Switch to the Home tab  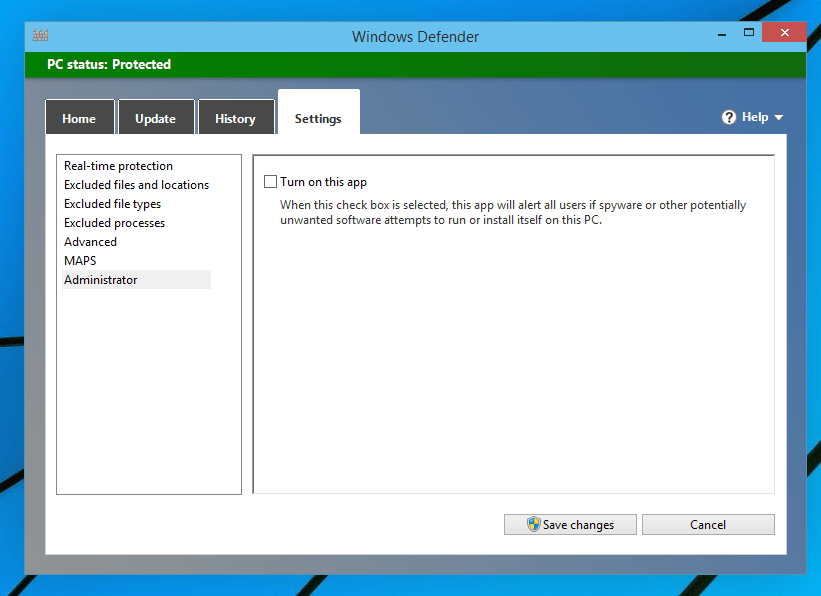[x=79, y=118]
